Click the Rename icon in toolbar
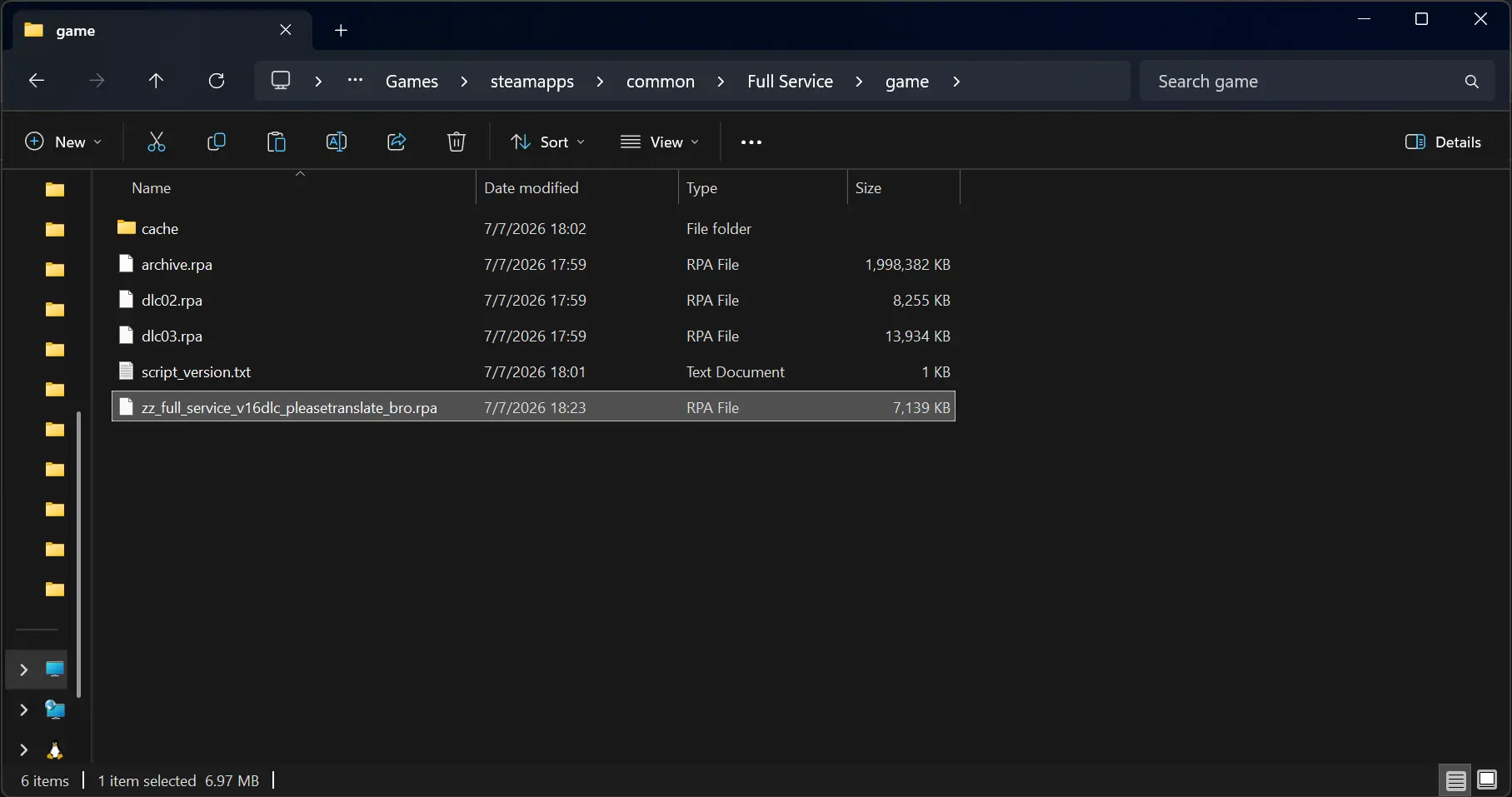Image resolution: width=1512 pixels, height=797 pixels. click(337, 142)
